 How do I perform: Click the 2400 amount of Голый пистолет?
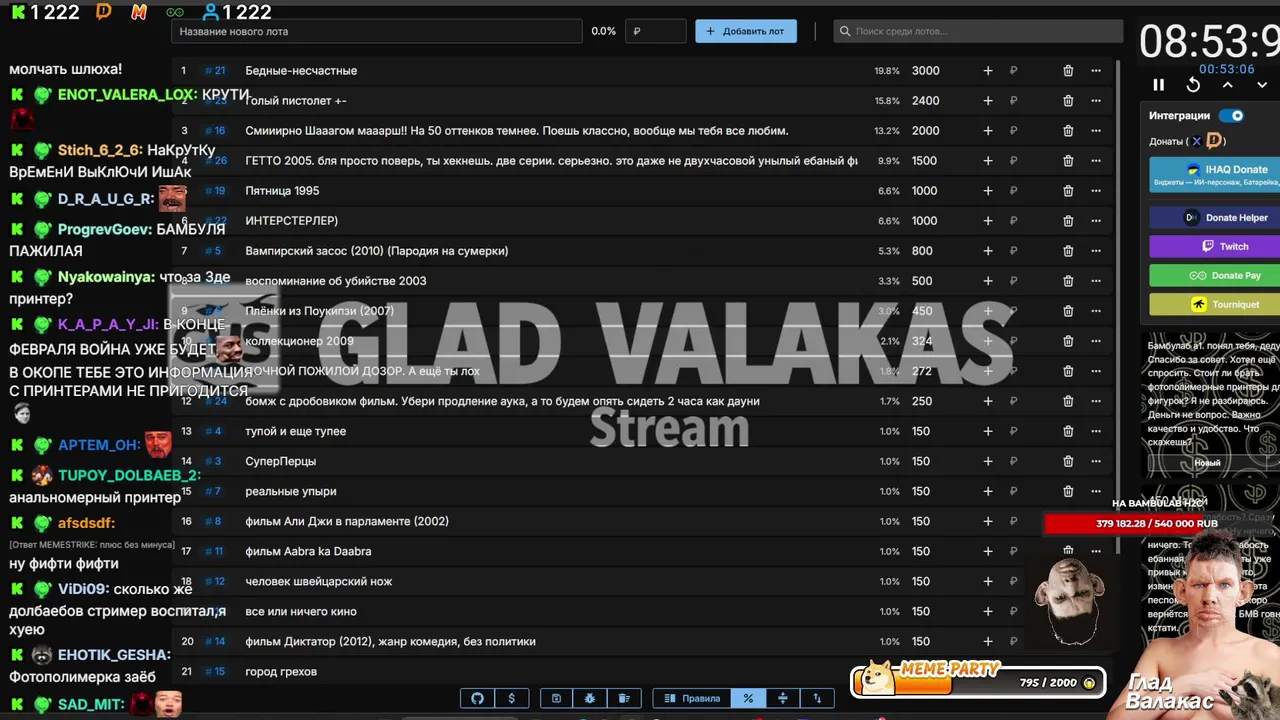pos(926,101)
